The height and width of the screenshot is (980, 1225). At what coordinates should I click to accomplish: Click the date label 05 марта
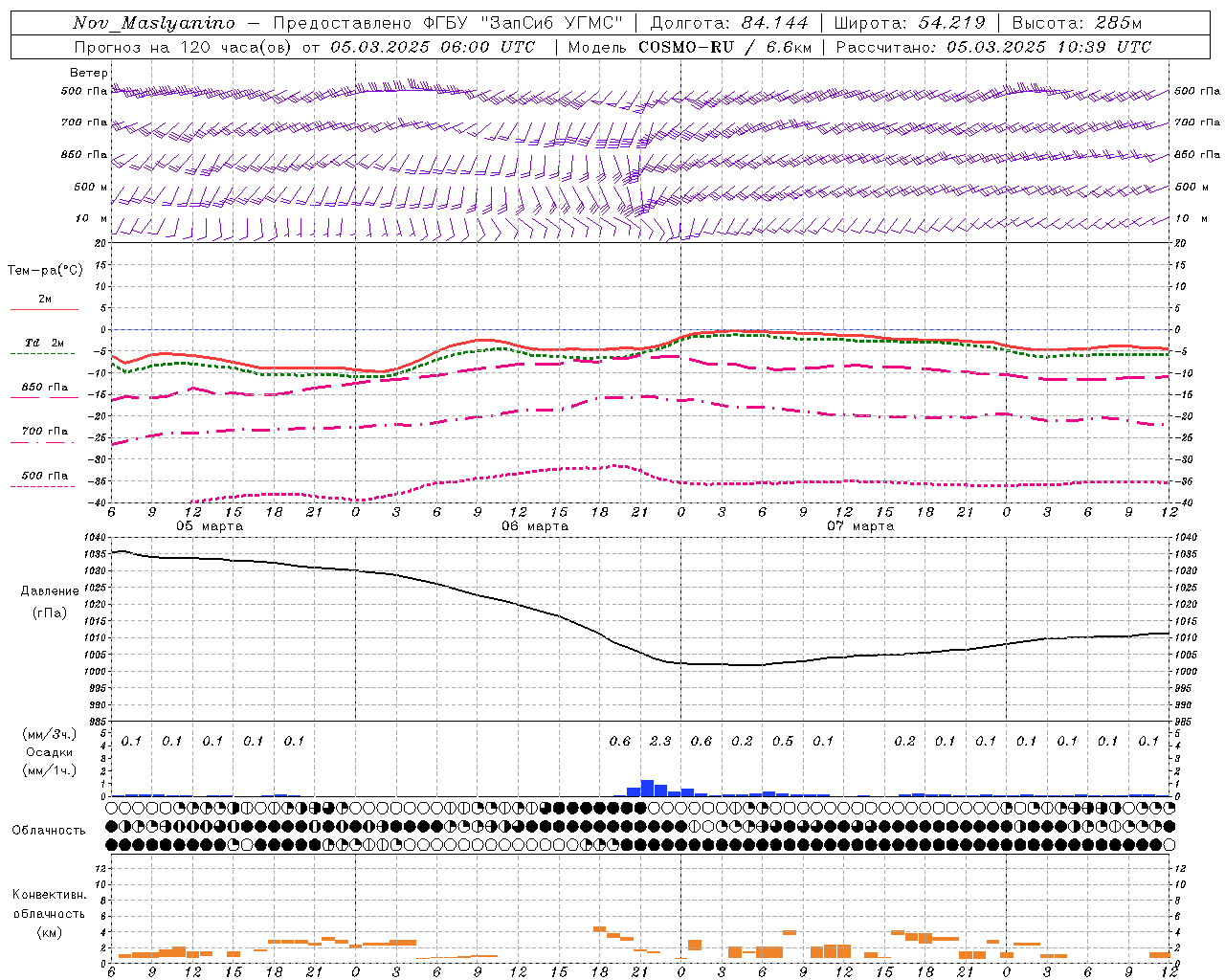point(210,526)
